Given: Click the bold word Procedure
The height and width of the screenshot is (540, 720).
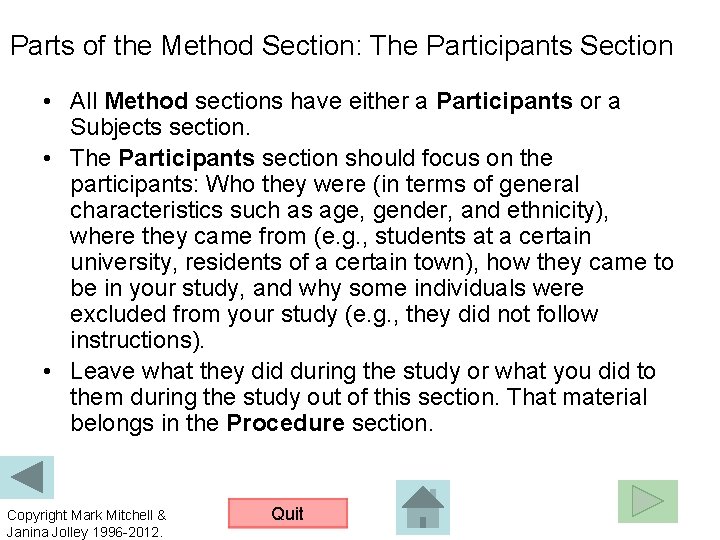Looking at the screenshot, I should 286,423.
